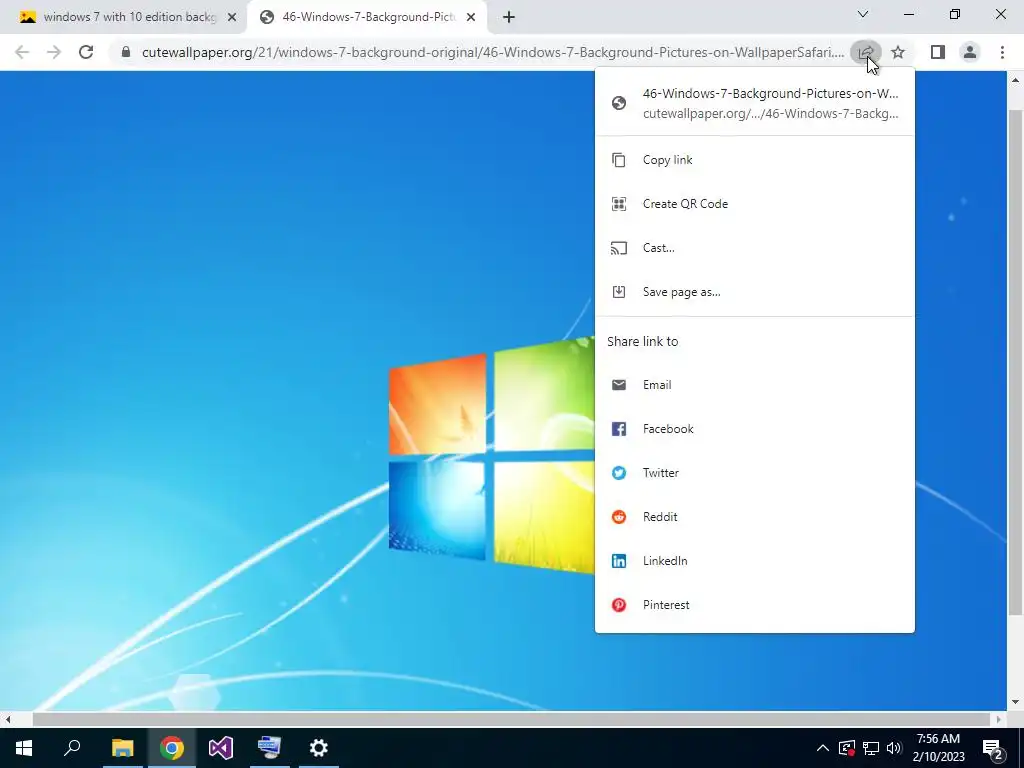Go forward to next page
1024x768 pixels.
point(54,52)
